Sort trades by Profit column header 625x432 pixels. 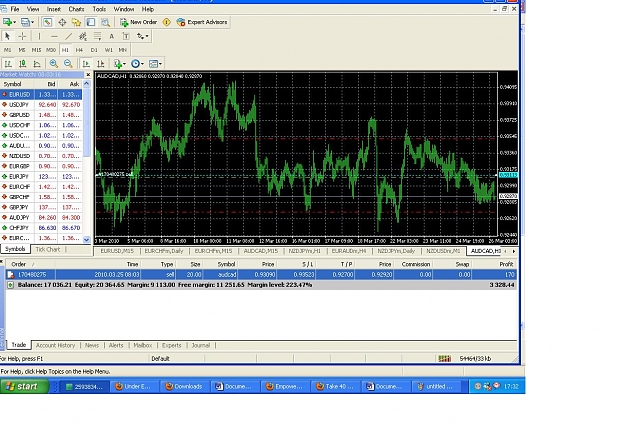tap(495, 264)
